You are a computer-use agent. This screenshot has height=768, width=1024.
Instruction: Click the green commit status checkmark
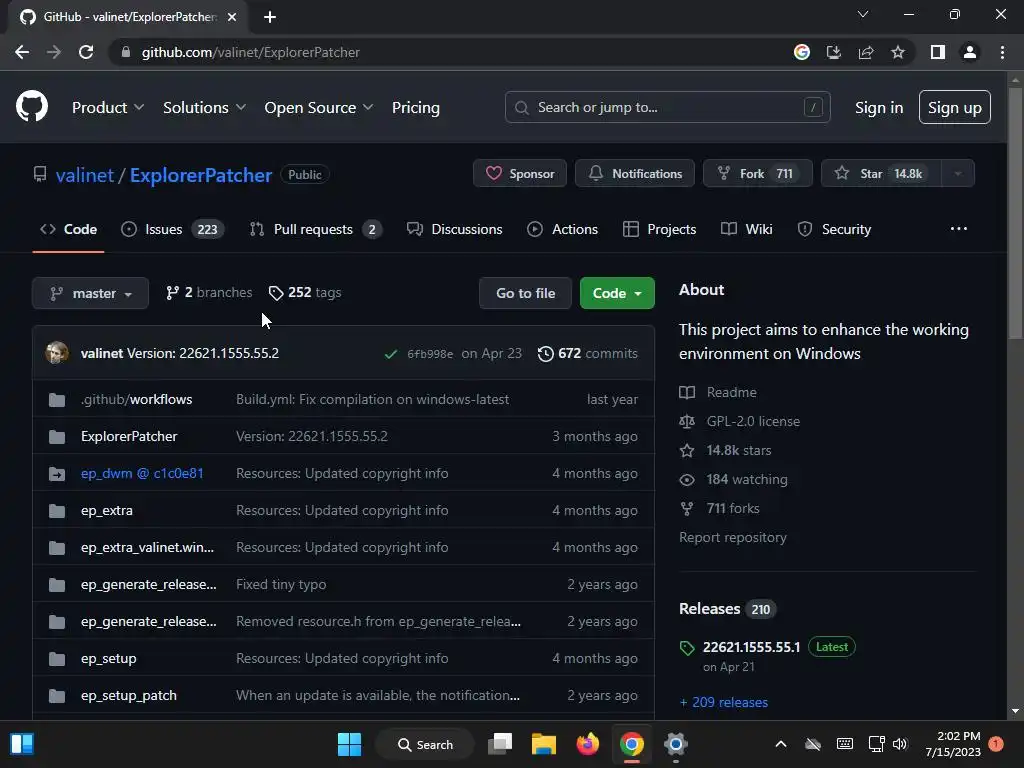[x=391, y=354]
